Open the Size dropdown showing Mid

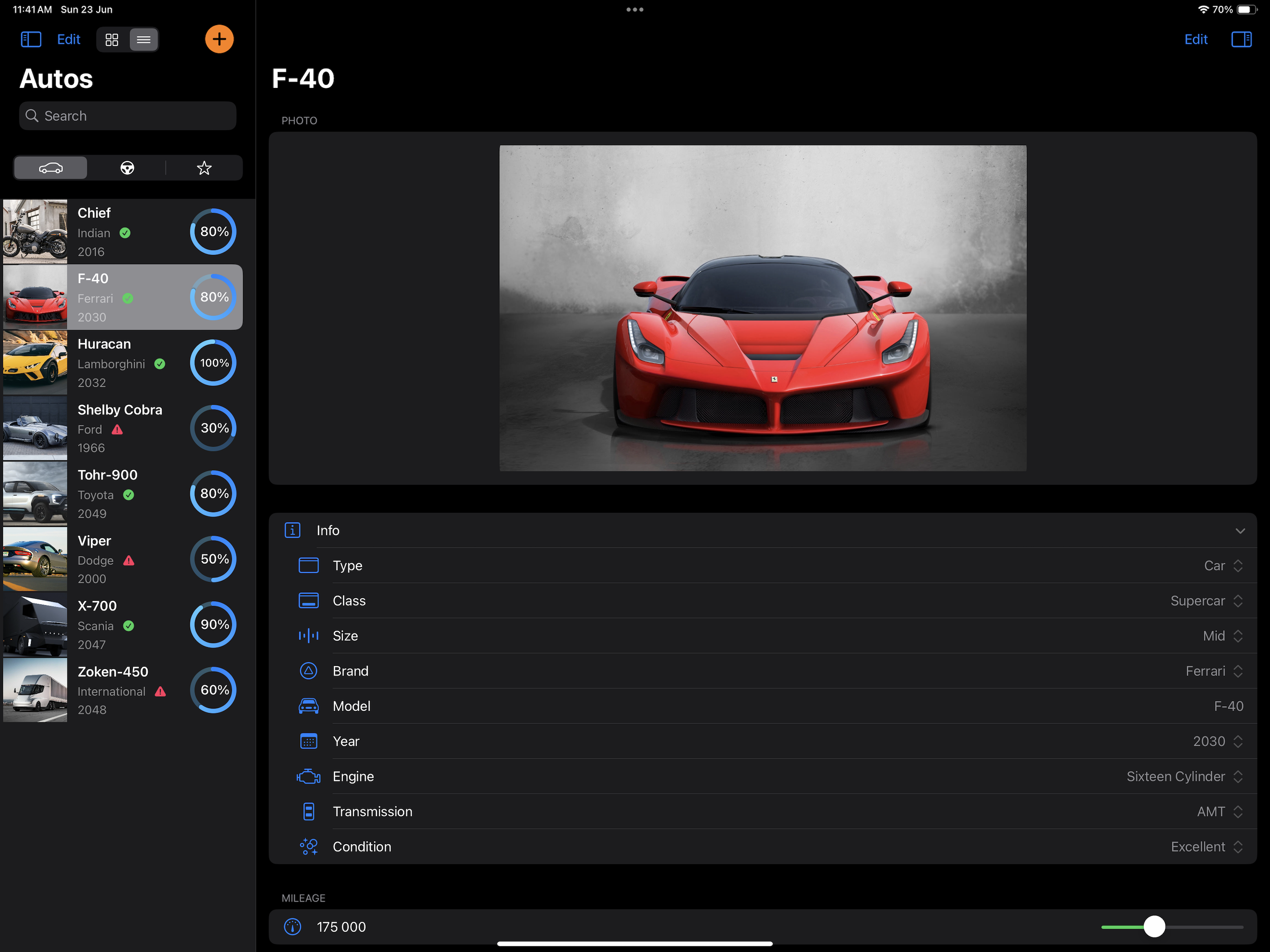(x=1223, y=636)
